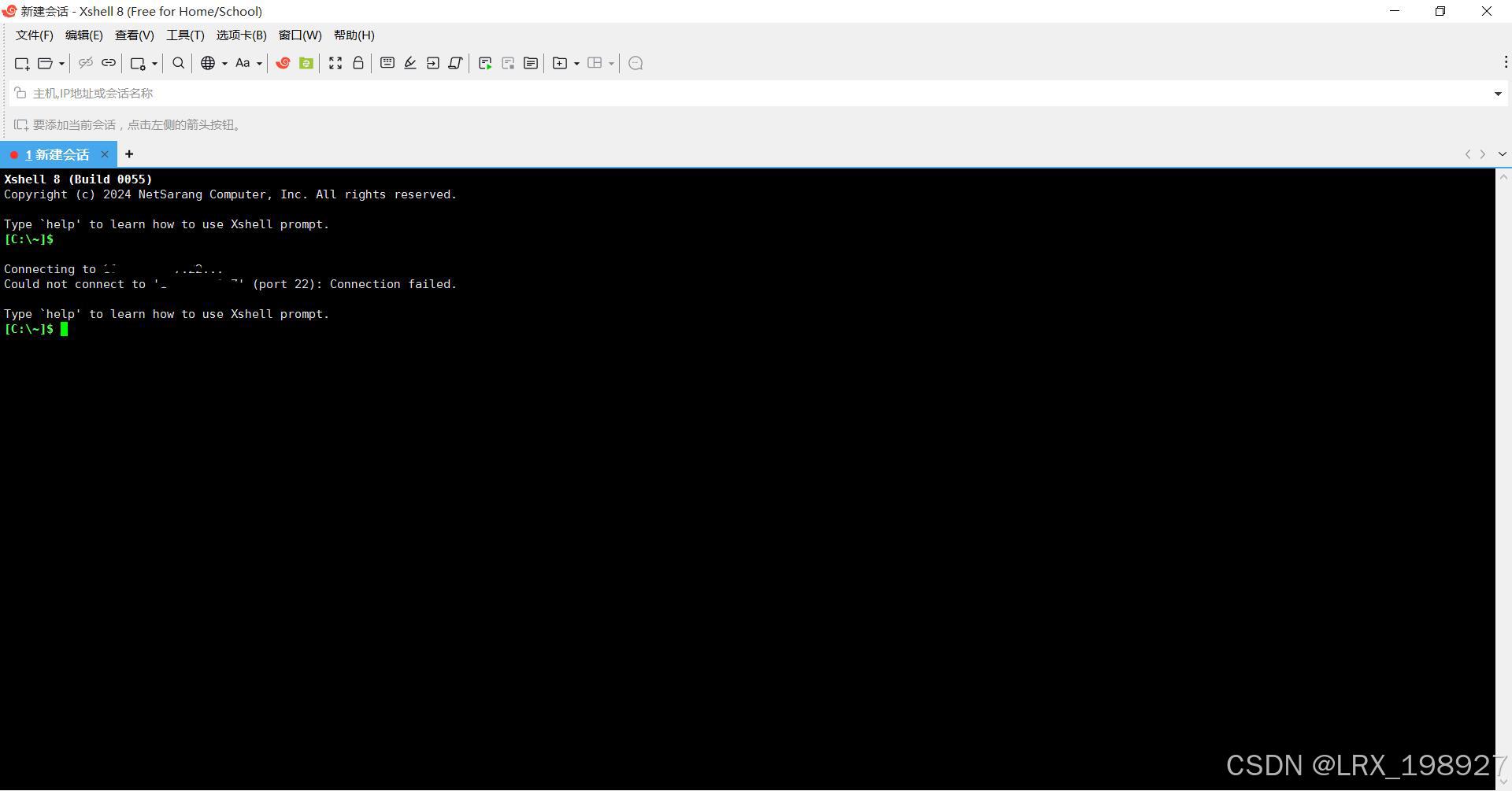Open the 选项卡(B) menu
The height and width of the screenshot is (791, 1512).
242,35
